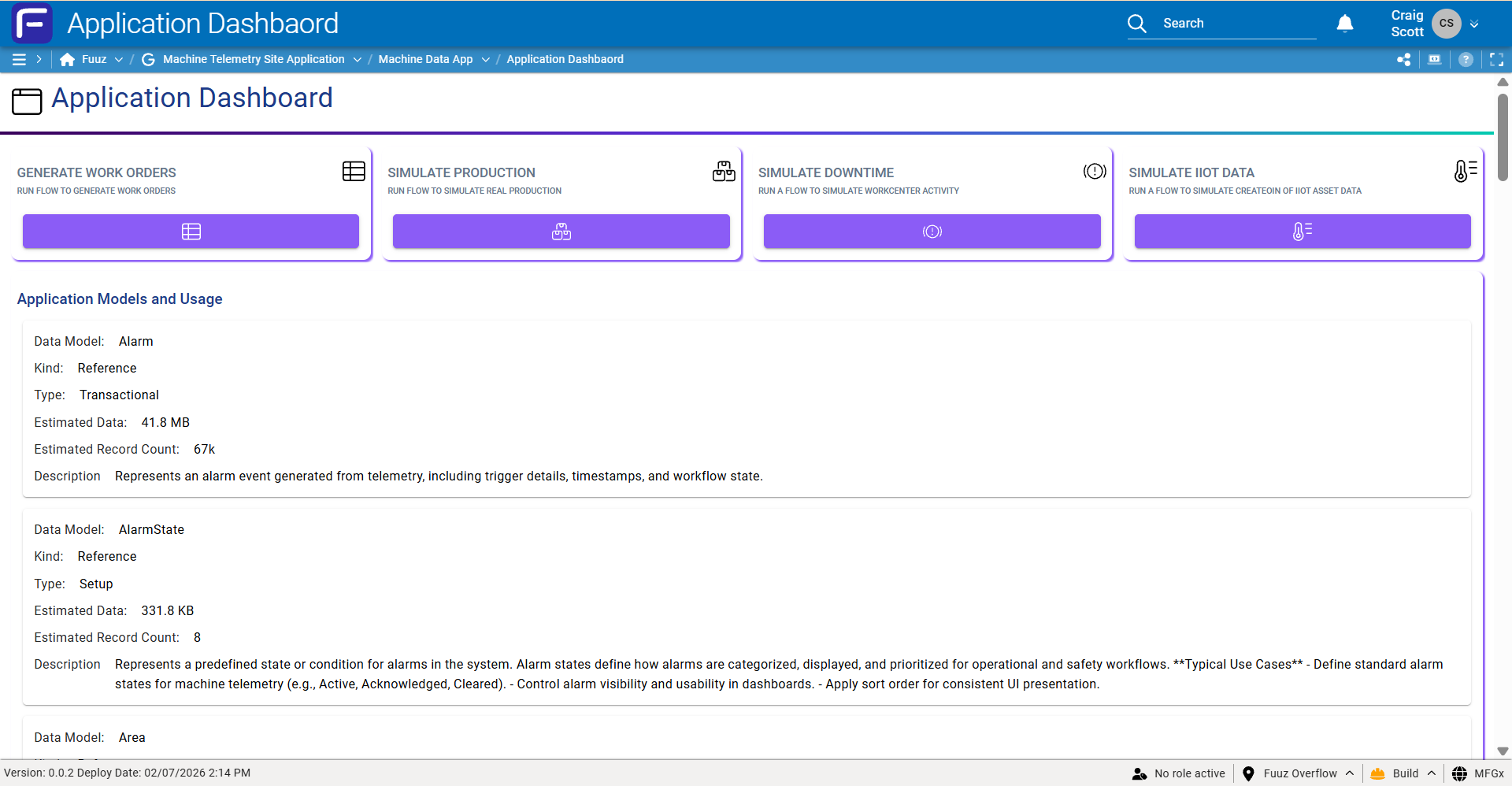Click the No role active status text
The image size is (1512, 786).
pos(1189,773)
